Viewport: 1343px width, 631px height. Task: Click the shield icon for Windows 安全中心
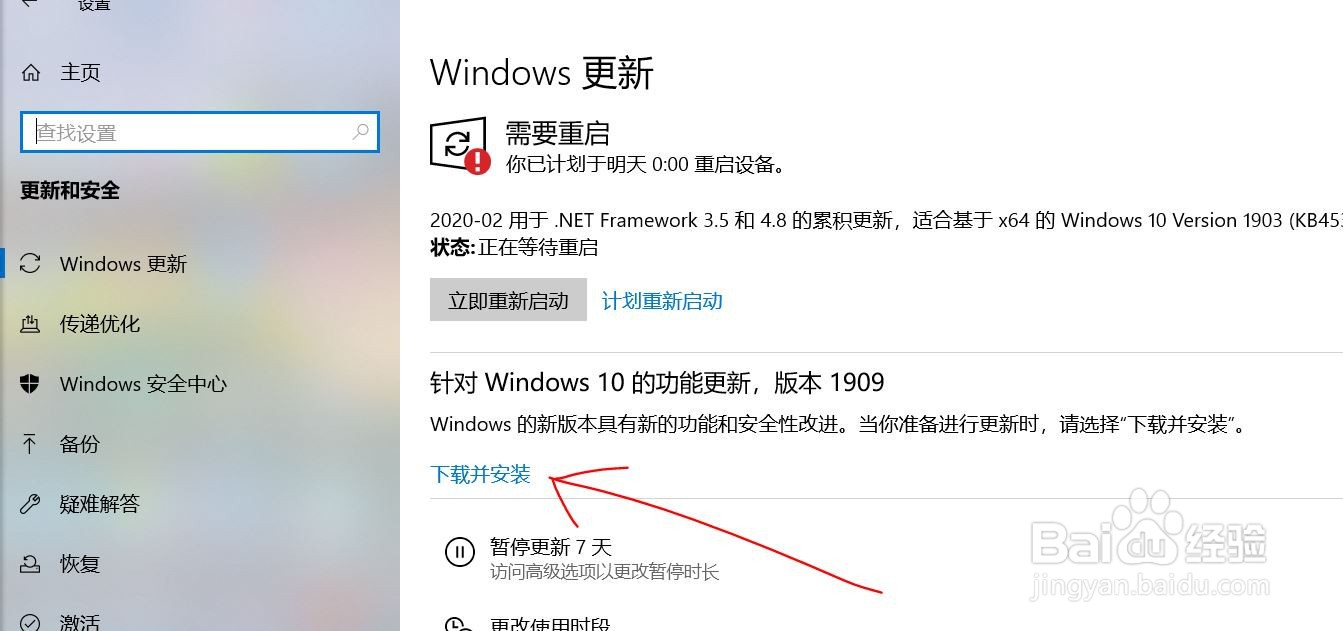[31, 384]
